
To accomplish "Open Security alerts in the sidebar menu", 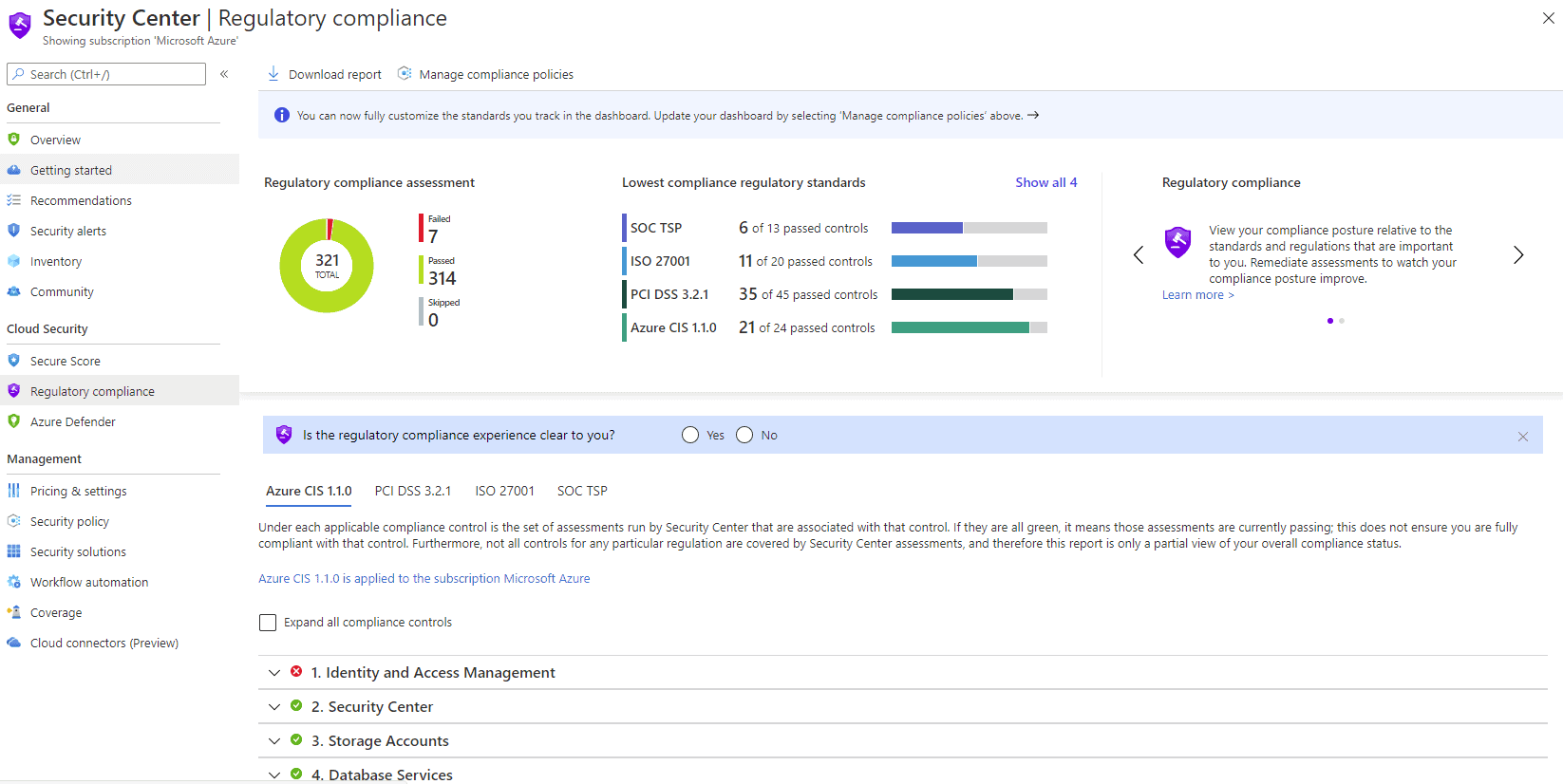I will click(120, 231).
